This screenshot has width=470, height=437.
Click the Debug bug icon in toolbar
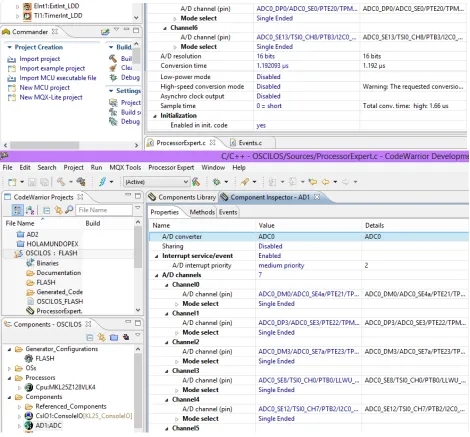click(x=217, y=182)
